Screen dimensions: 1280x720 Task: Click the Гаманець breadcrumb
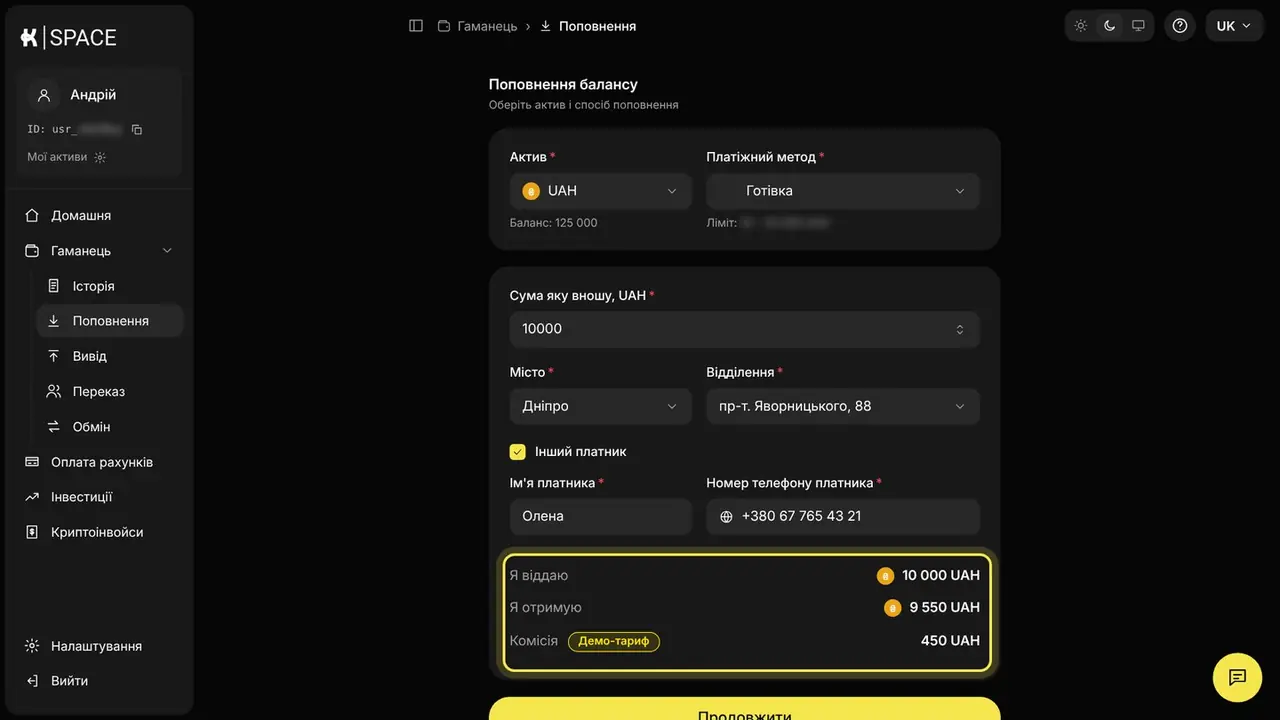[477, 26]
